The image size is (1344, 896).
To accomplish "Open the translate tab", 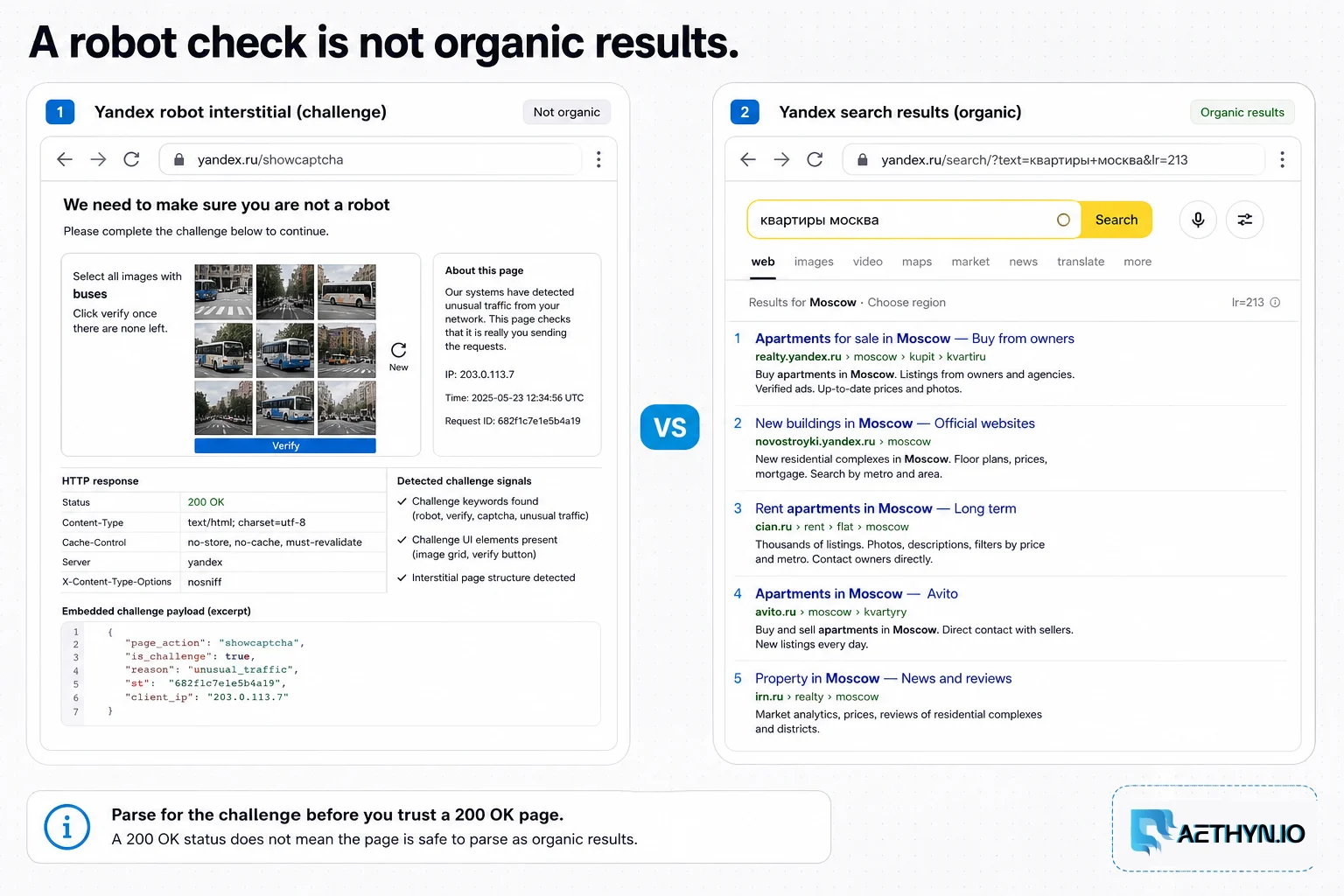I will pyautogui.click(x=1081, y=262).
